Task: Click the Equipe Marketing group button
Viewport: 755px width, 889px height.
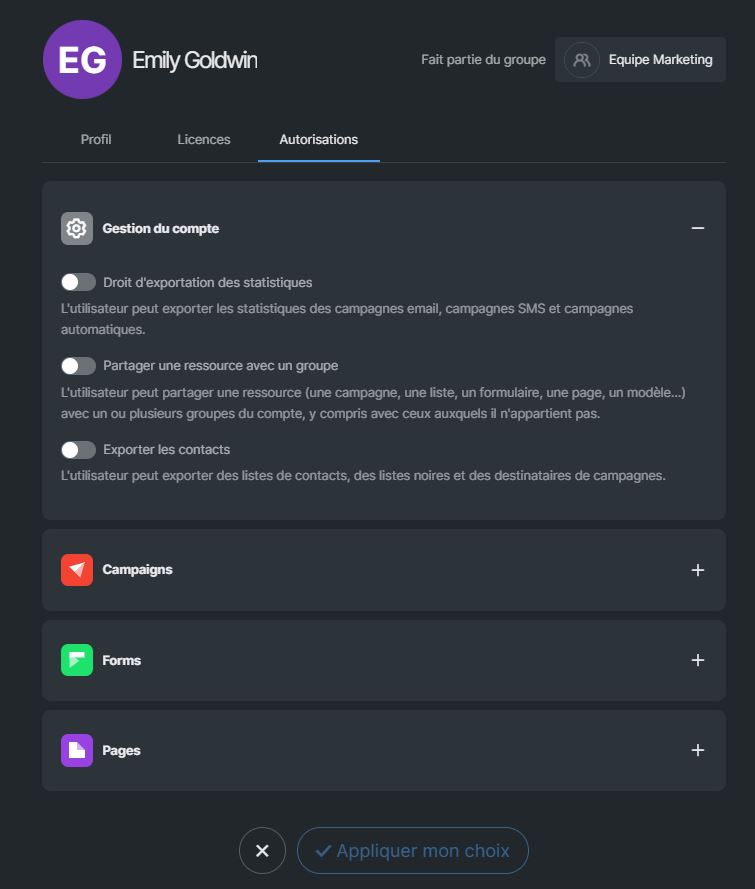Action: (640, 60)
